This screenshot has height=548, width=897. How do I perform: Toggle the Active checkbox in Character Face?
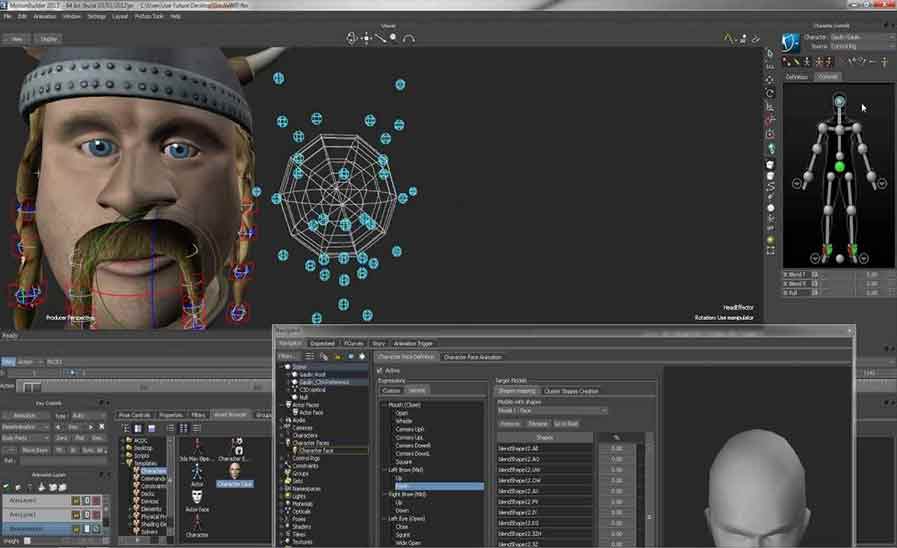(x=380, y=371)
